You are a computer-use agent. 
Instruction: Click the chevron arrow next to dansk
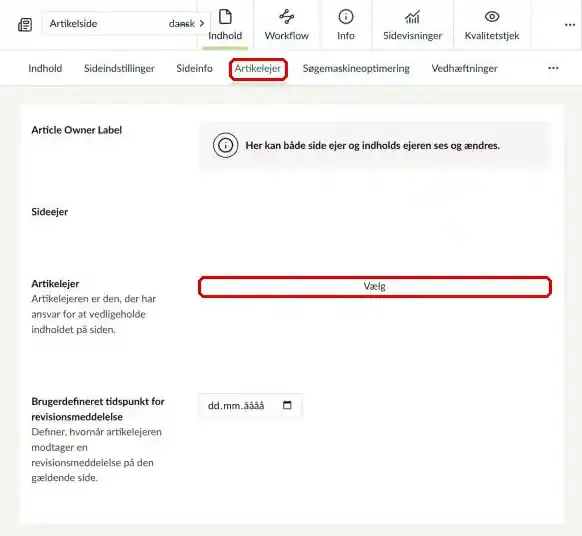point(202,23)
